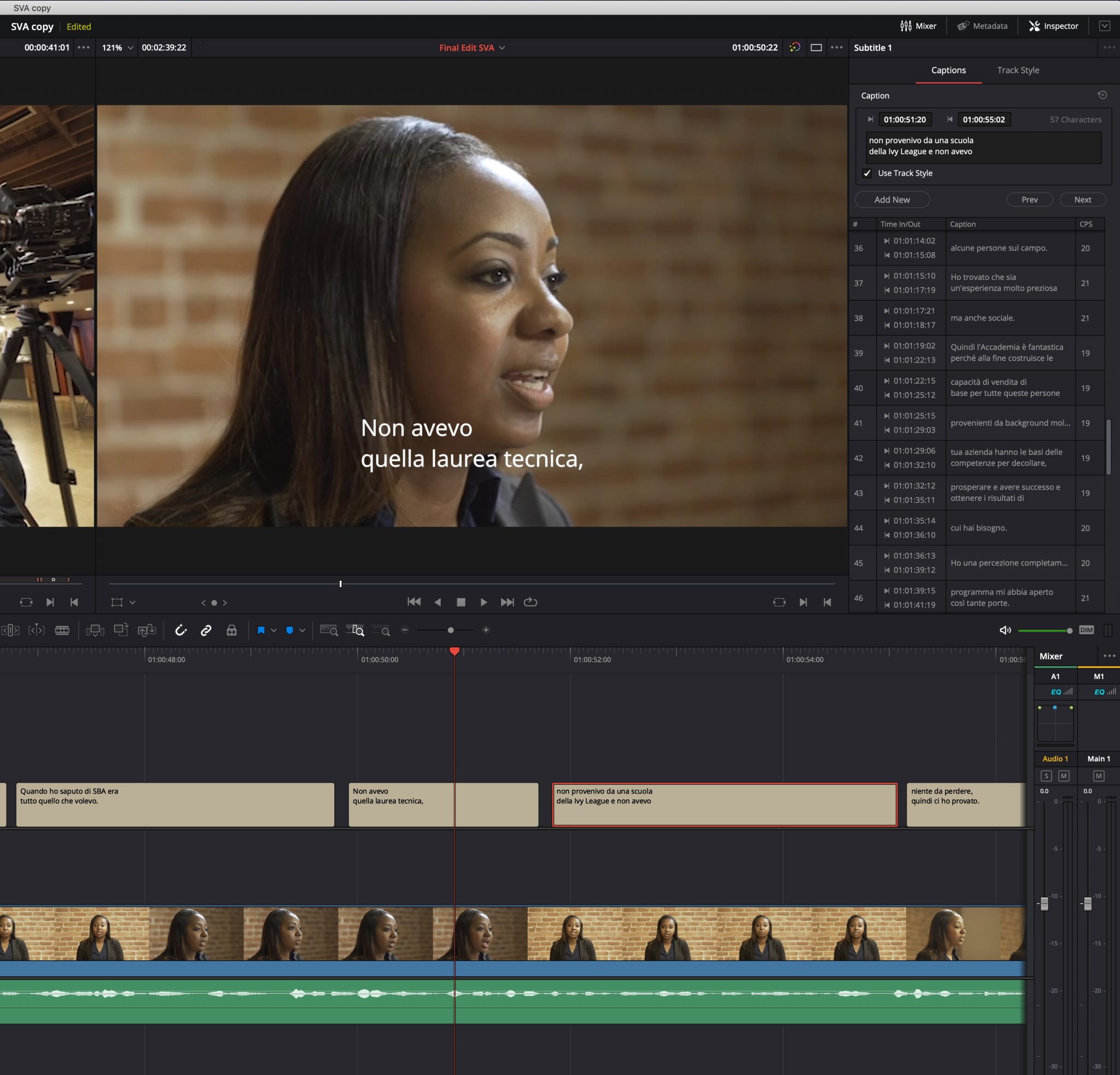This screenshot has height=1075, width=1120.
Task: Switch to the Track Style tab
Action: [x=1018, y=70]
